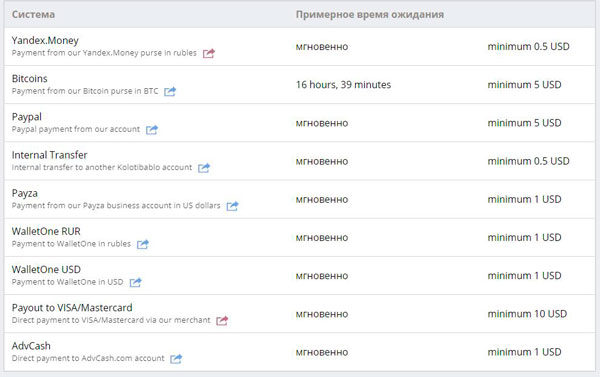Pick WalletOne USD payout method

pos(46,270)
